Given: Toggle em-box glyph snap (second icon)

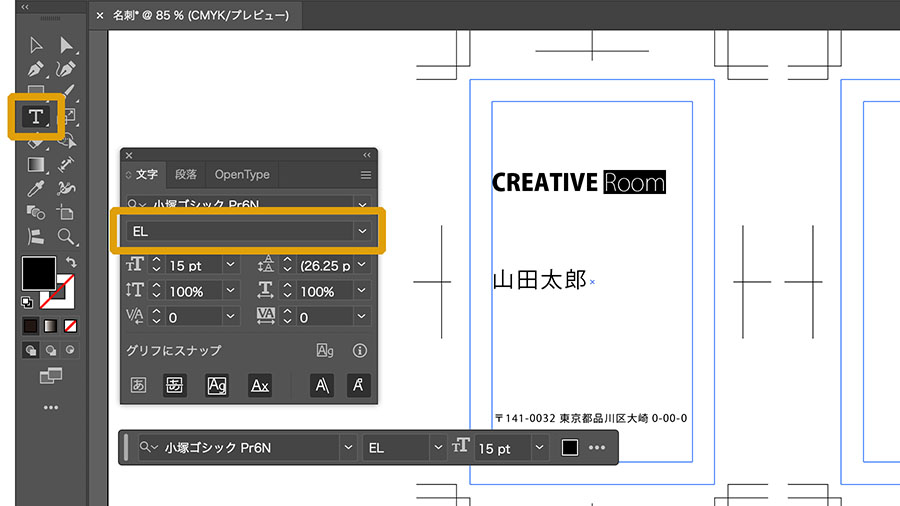Looking at the screenshot, I should coord(174,385).
